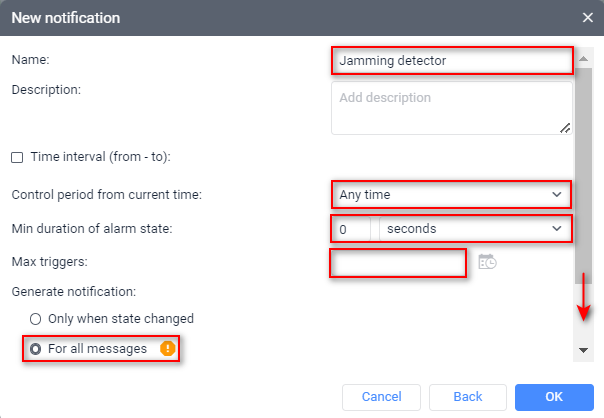Click the dialog's vertical scrollbar thumb
Viewport: 604px width, 418px height.
click(582, 160)
